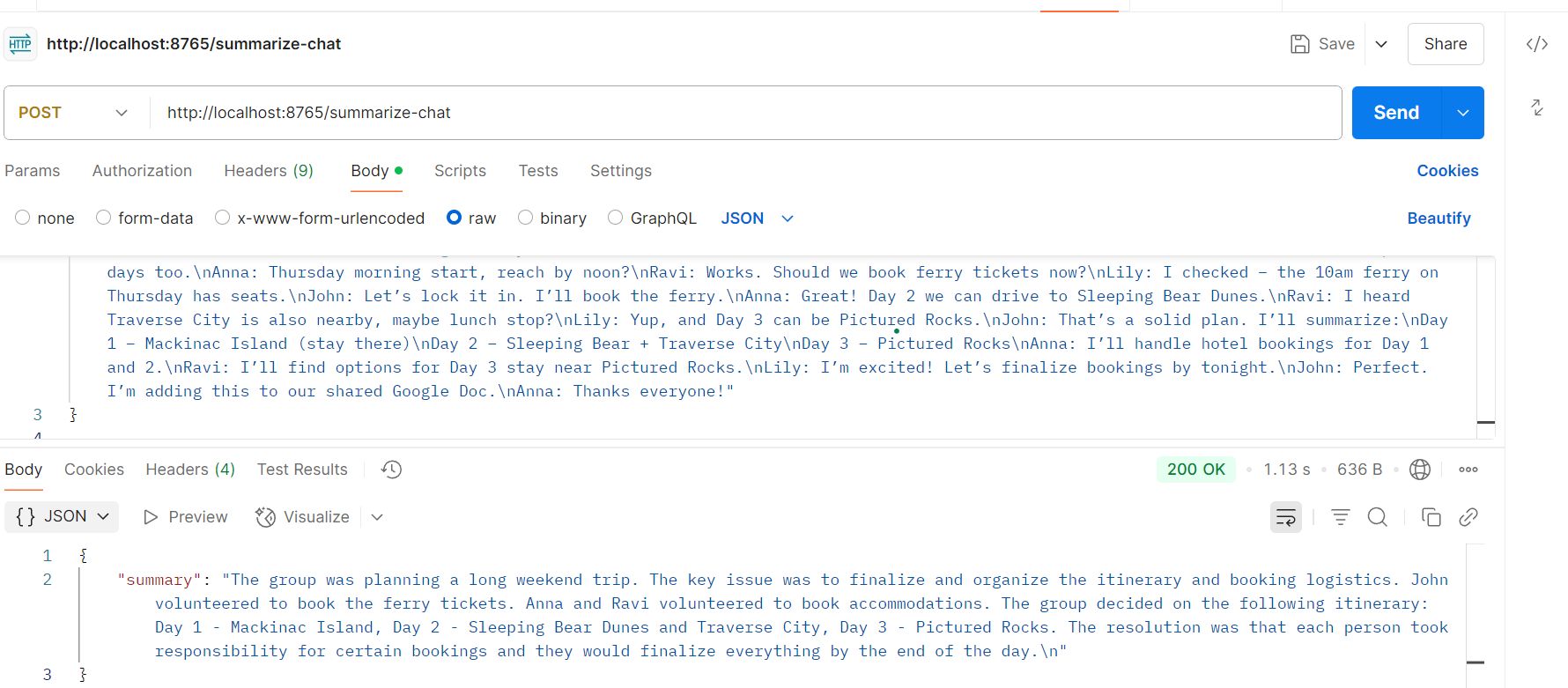Open the Save options dropdown arrow

[x=1381, y=44]
